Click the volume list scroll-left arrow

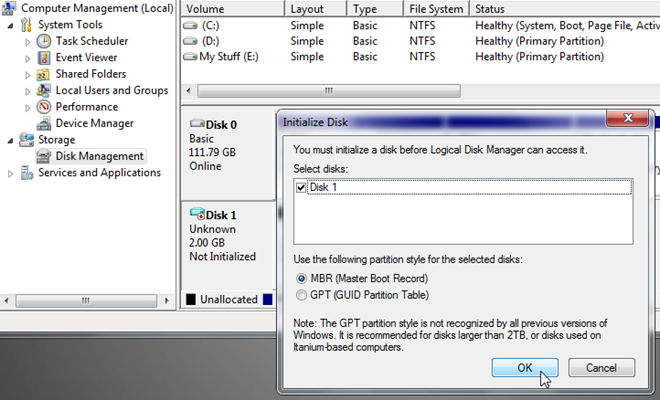click(188, 91)
